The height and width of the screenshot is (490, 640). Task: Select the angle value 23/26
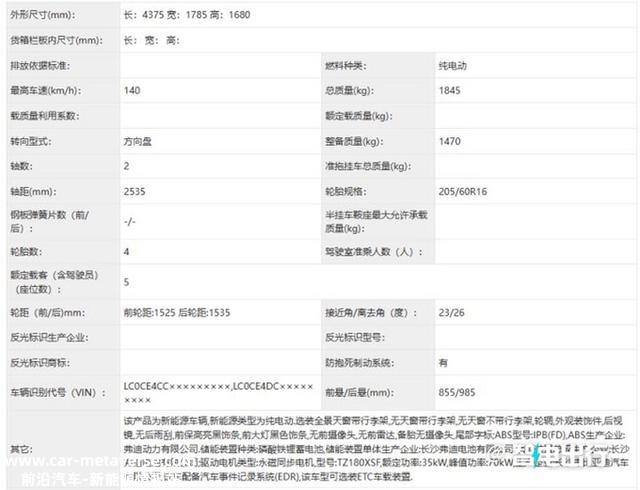(x=451, y=313)
